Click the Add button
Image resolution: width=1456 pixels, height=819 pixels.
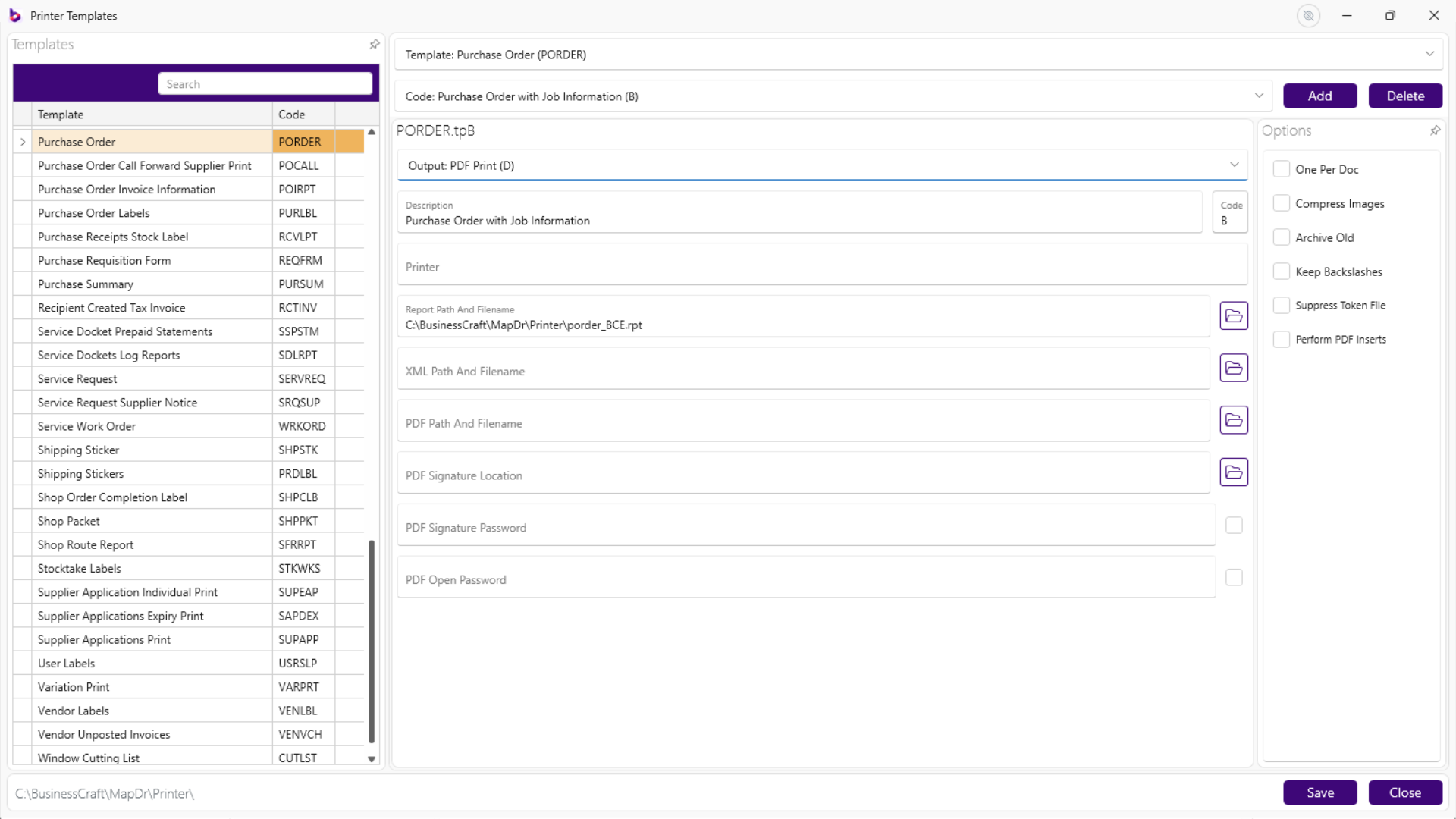point(1319,96)
